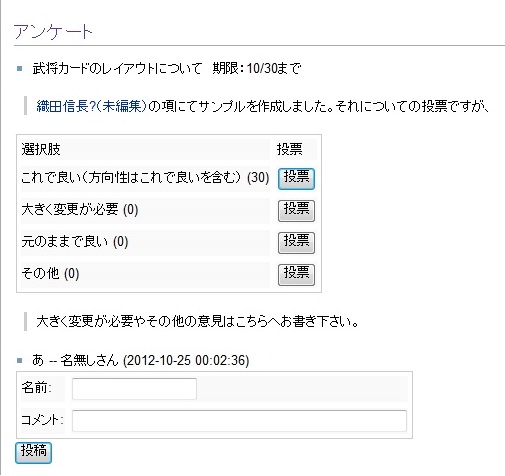This screenshot has height=476, width=505.
Task: Click the その他 (0) option text
Action: pos(50,273)
